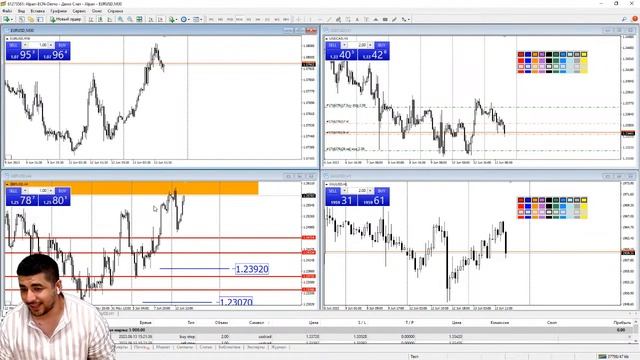This screenshot has width=640, height=360.
Task: Click BUY on the GBPUSD chart
Action: point(62,191)
